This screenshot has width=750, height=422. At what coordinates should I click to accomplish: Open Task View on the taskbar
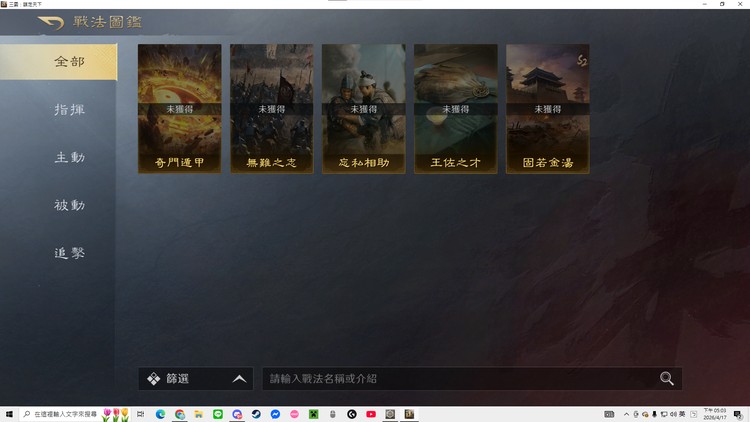pyautogui.click(x=141, y=414)
